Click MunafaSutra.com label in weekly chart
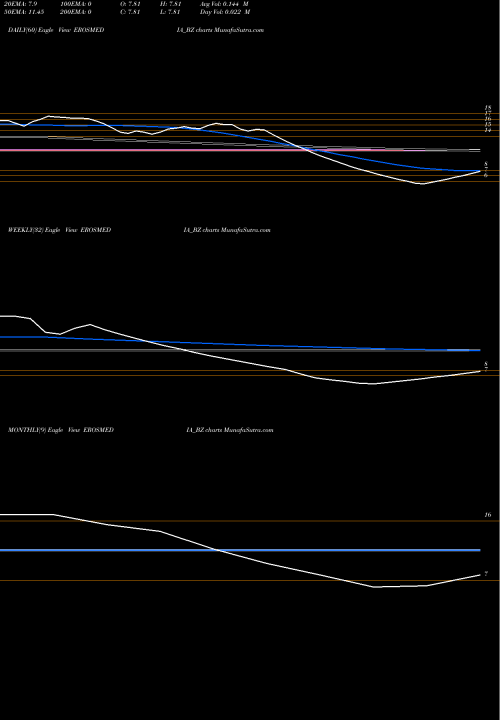 pos(246,230)
